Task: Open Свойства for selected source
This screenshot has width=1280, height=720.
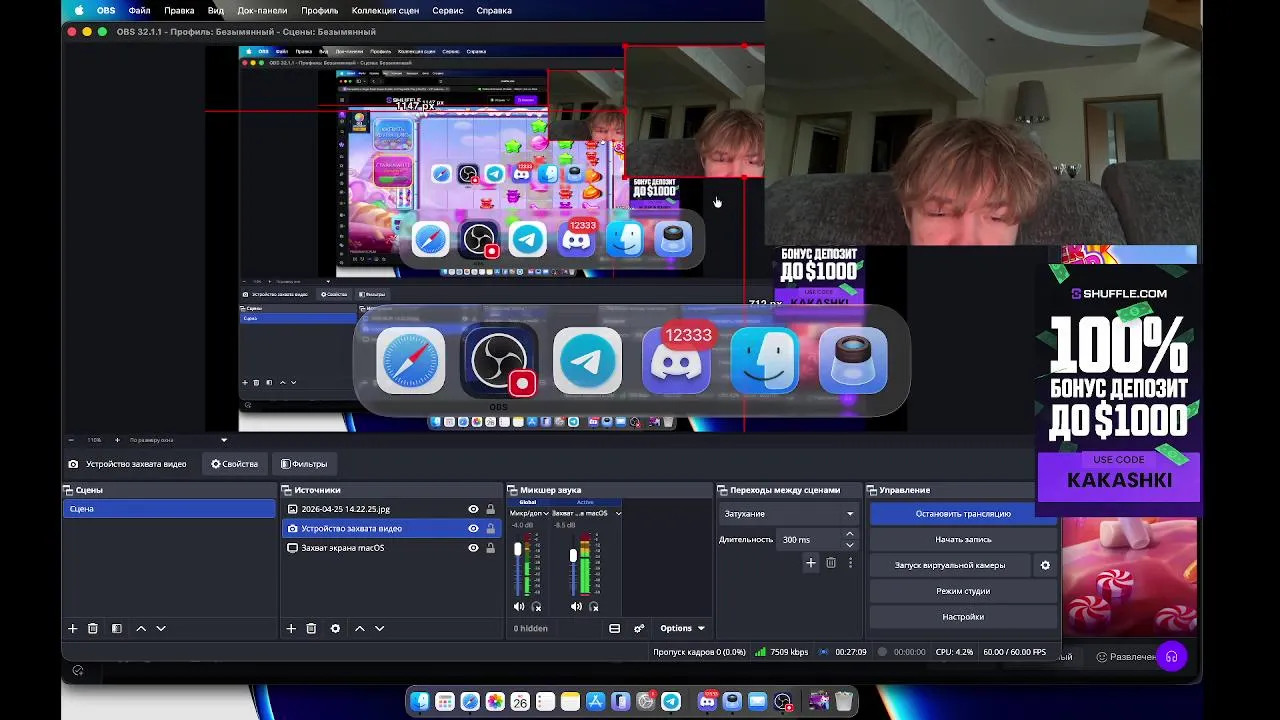Action: tap(234, 464)
